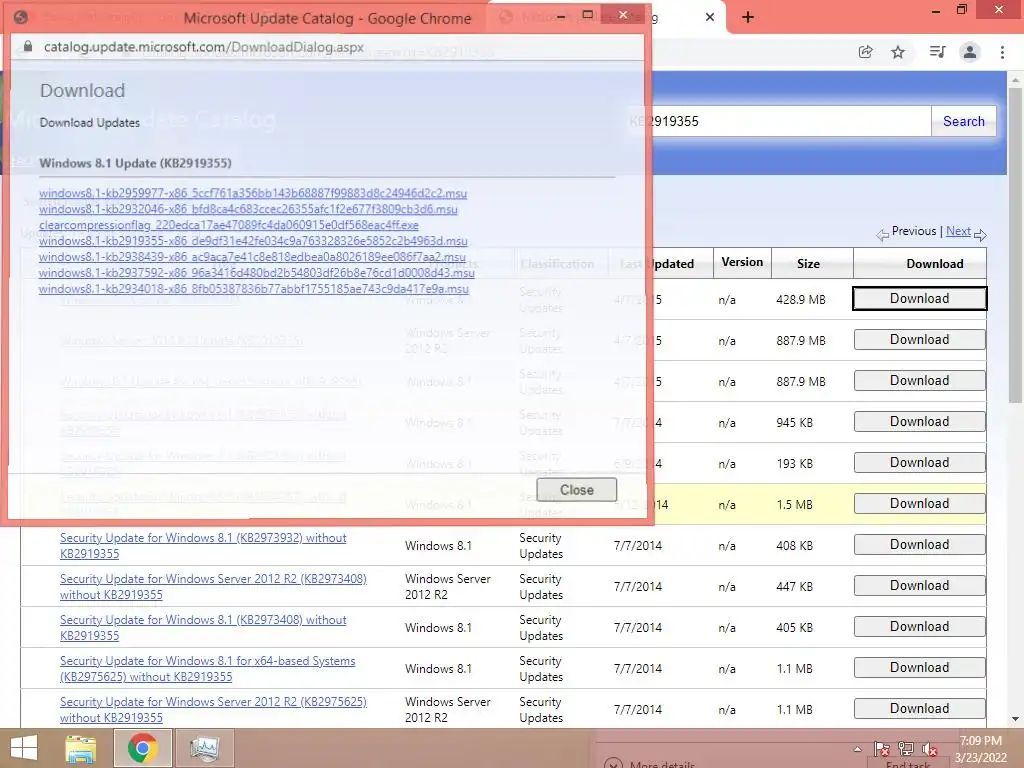The image size is (1024, 768).
Task: Add a new Chrome tab
Action: coord(748,18)
